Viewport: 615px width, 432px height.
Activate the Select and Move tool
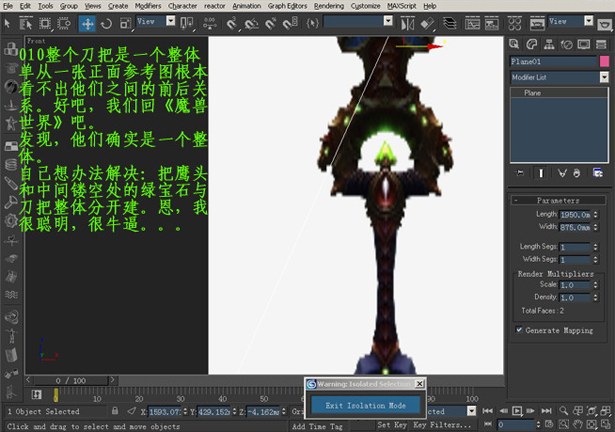(87, 24)
